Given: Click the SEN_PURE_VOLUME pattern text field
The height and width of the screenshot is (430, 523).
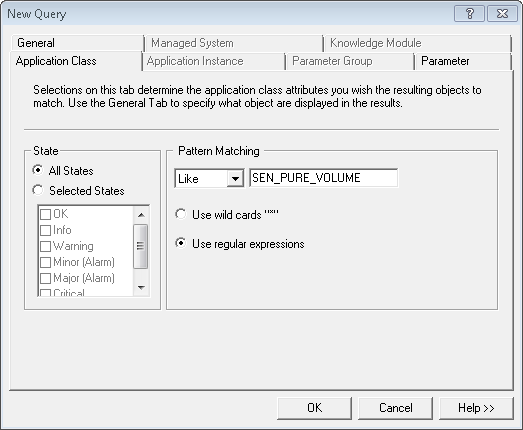Looking at the screenshot, I should 323,178.
